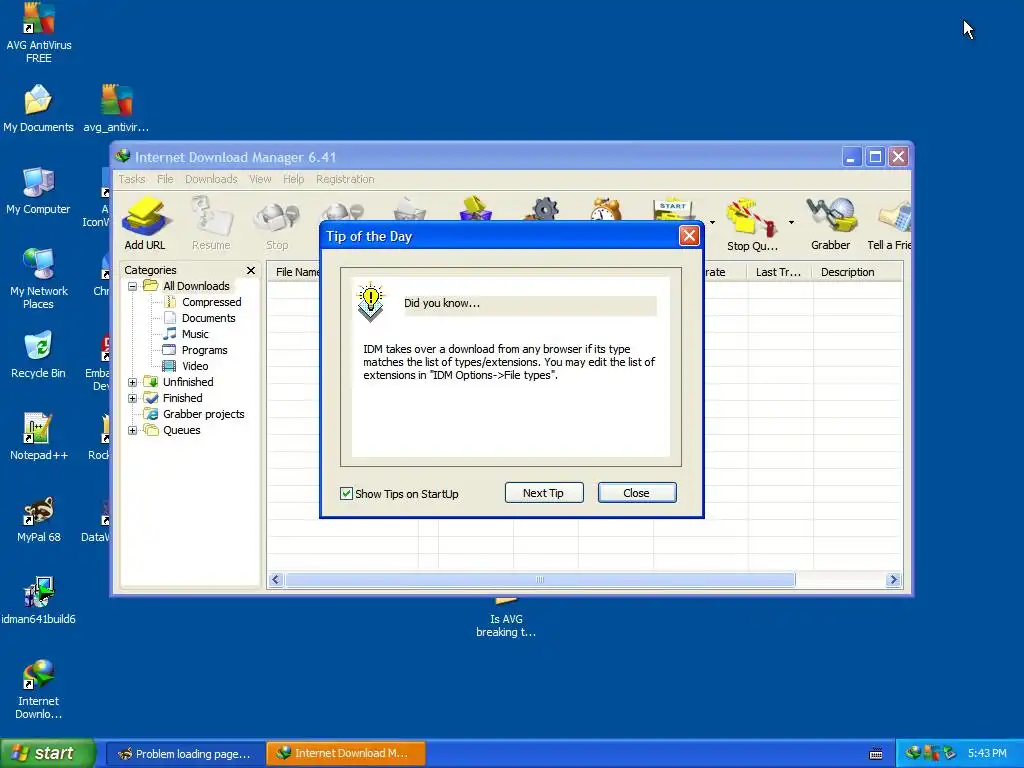Click the horizontal scrollbar thumb
This screenshot has height=768, width=1024.
coord(540,580)
